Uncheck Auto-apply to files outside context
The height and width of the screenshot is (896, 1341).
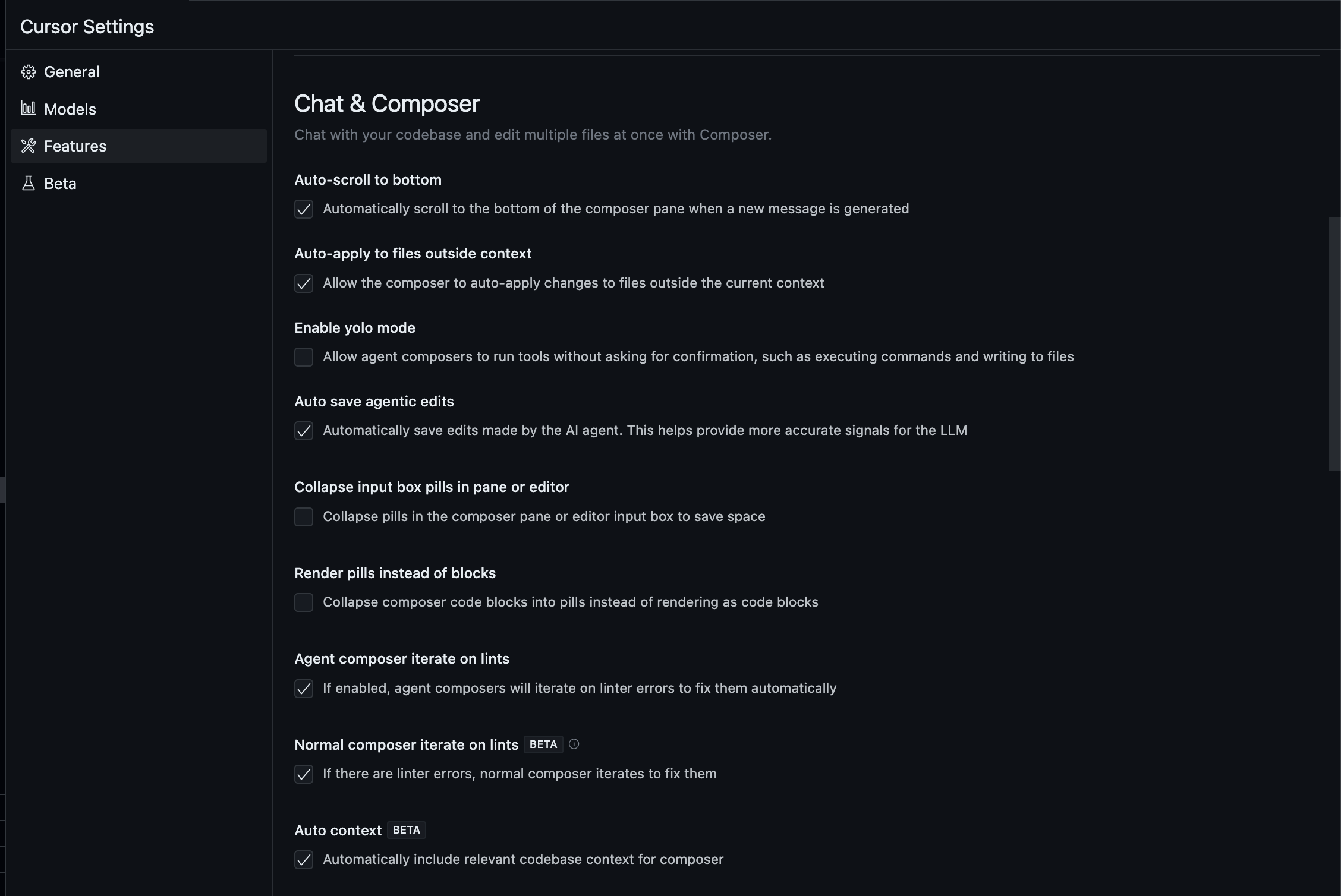pos(304,283)
